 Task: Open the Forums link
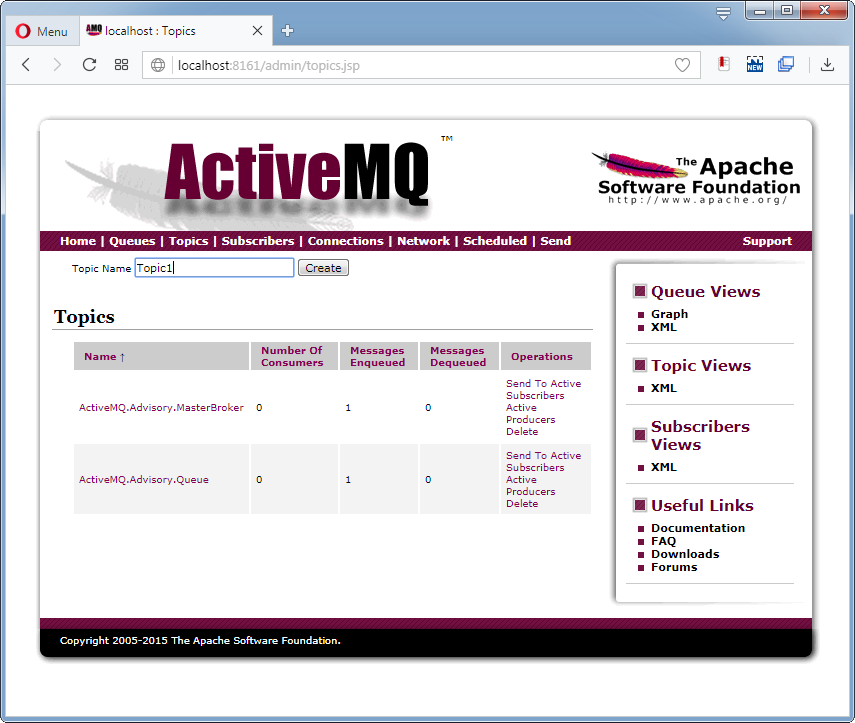[x=674, y=567]
